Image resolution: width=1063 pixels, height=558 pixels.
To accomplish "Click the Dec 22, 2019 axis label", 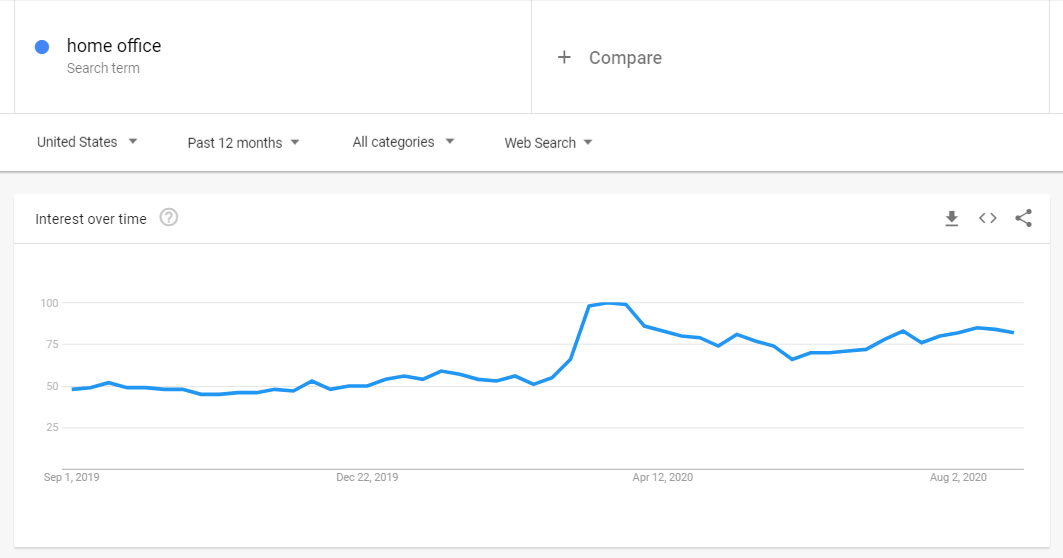I will click(x=367, y=477).
